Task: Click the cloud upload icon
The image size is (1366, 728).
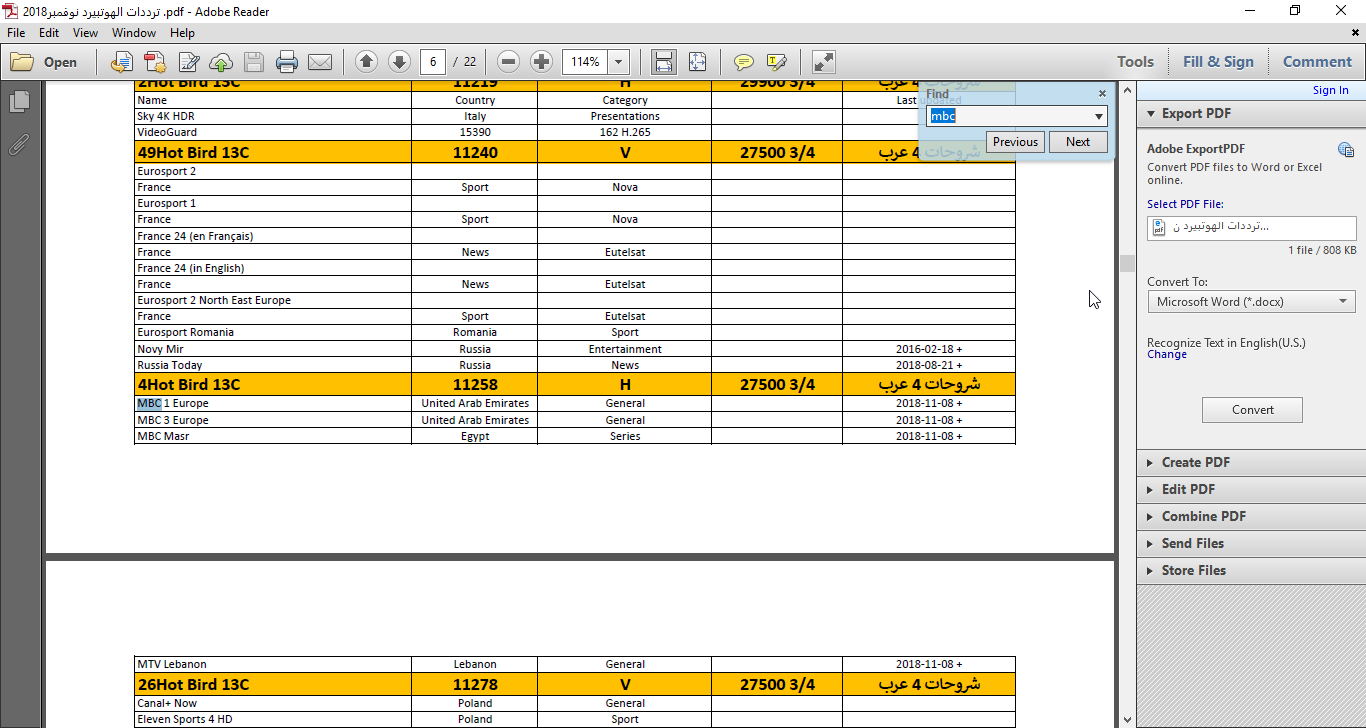Action: [x=221, y=62]
